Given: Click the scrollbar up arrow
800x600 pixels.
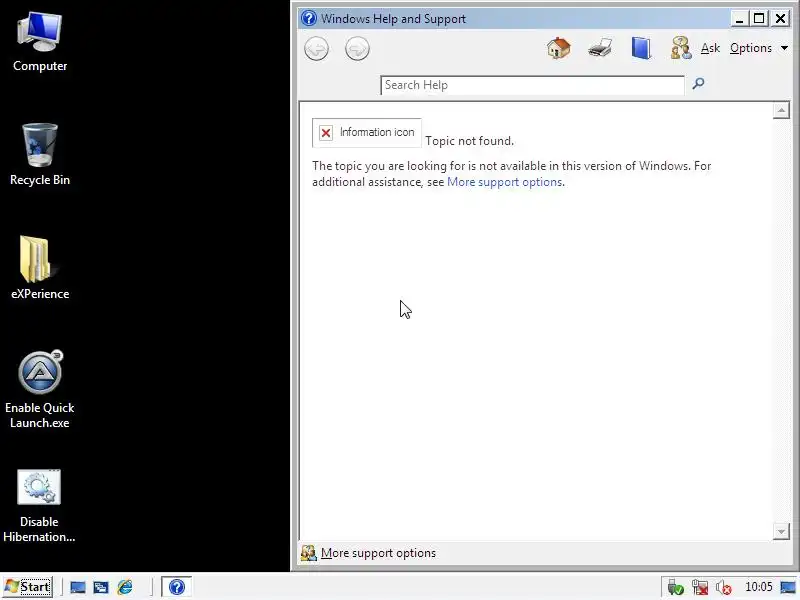Looking at the screenshot, I should pos(781,111).
